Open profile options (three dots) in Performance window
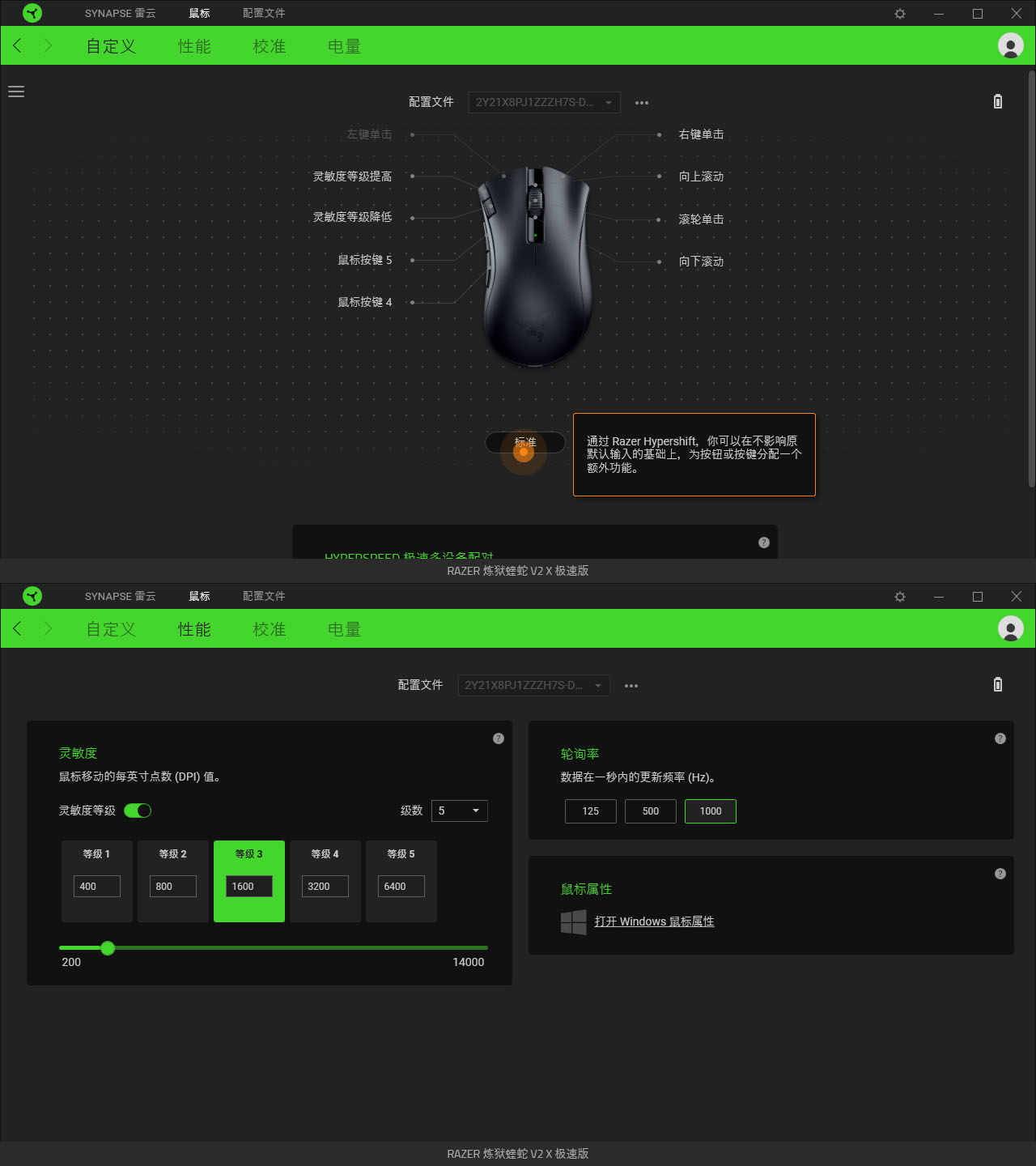 pyautogui.click(x=631, y=686)
